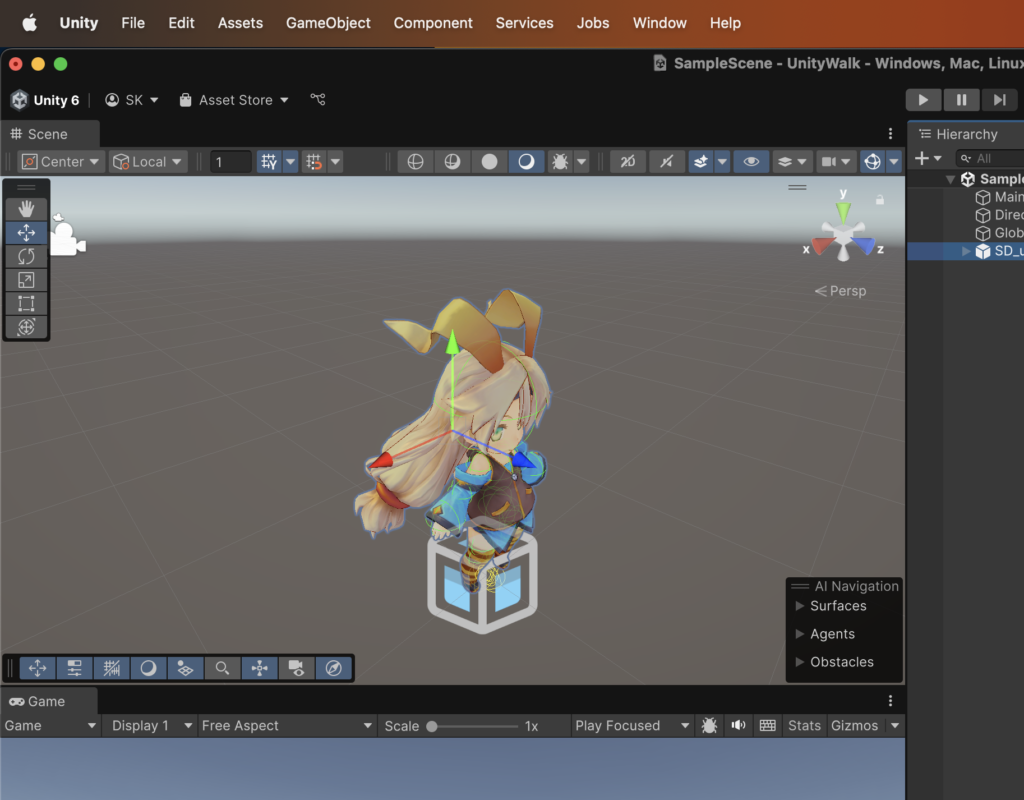
Task: Open the SK account dropdown
Action: click(132, 100)
